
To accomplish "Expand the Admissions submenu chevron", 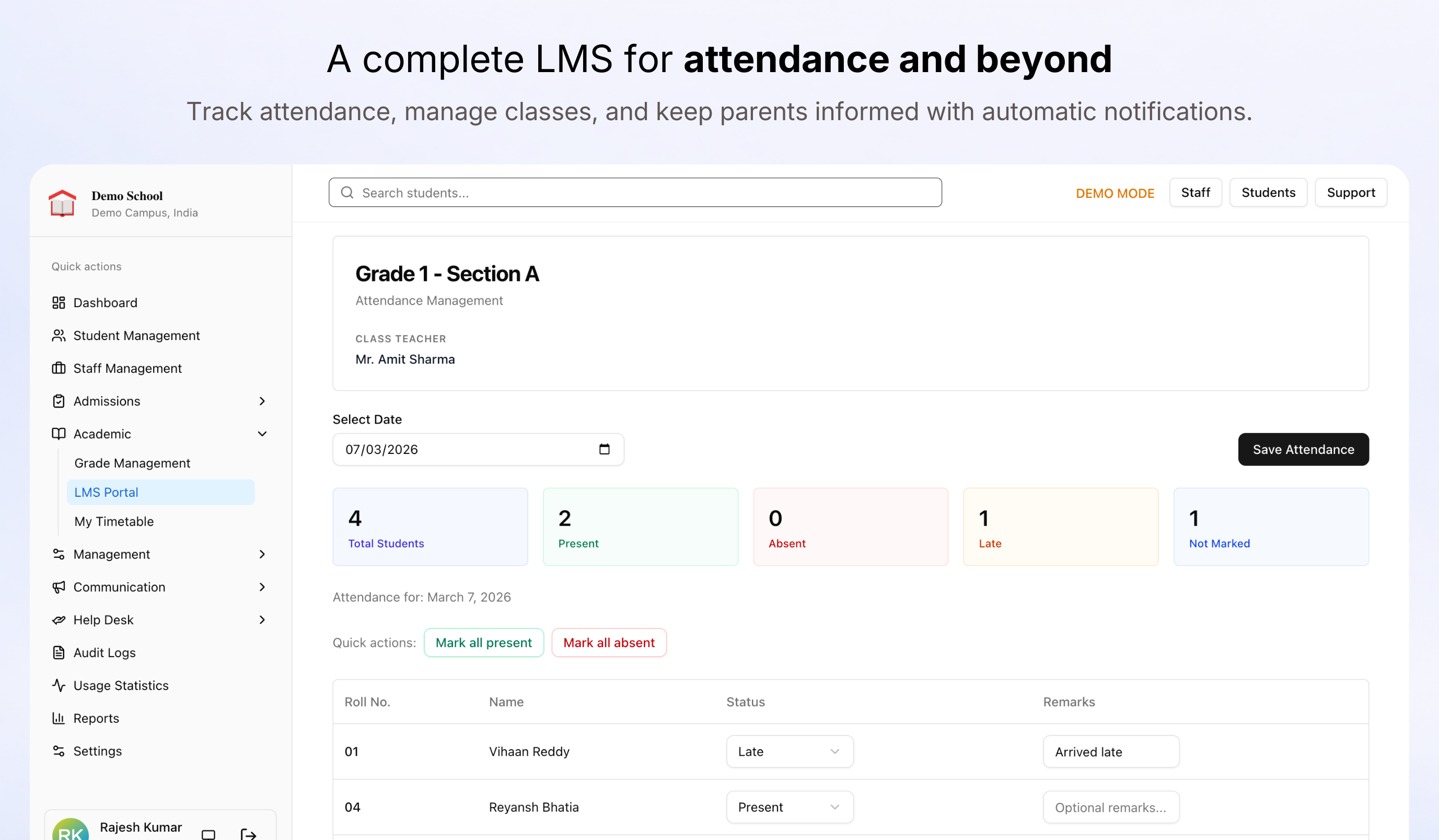I will [x=262, y=401].
